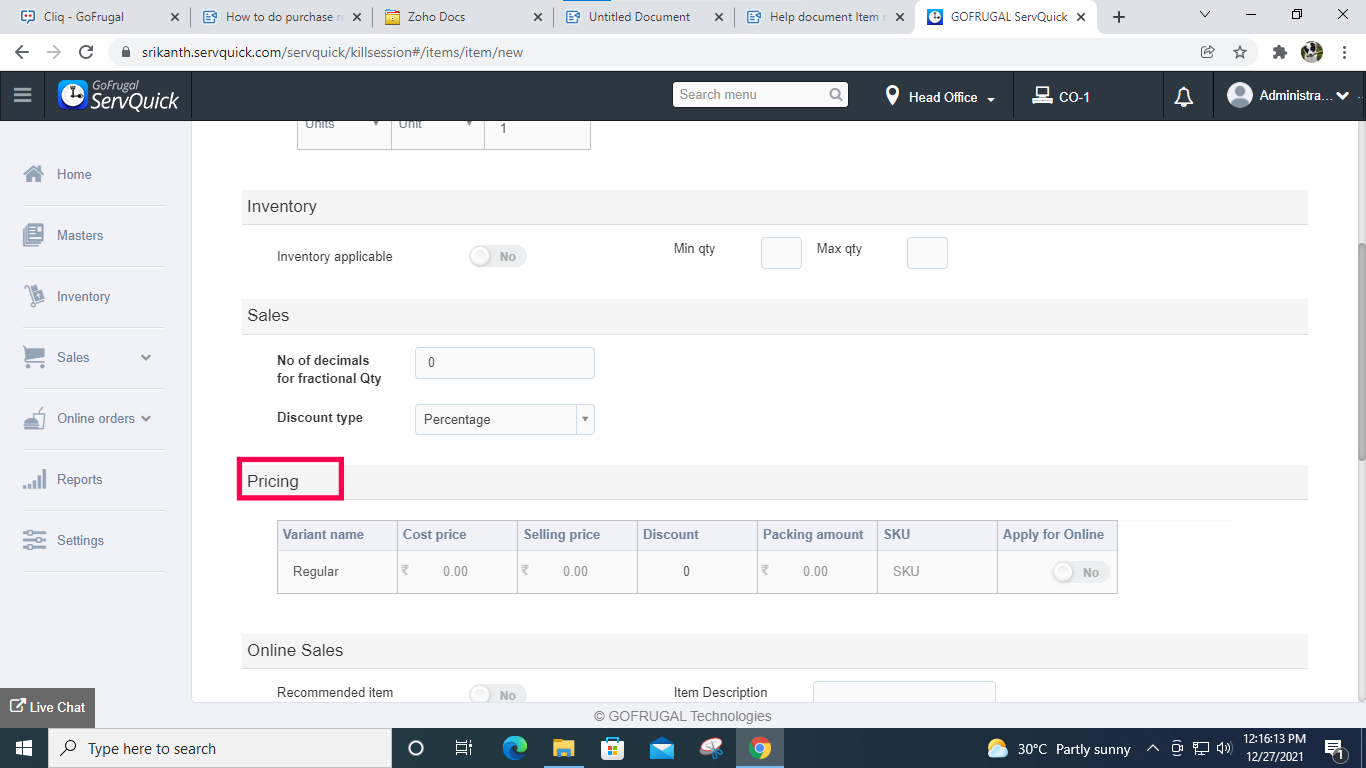Viewport: 1366px width, 768px height.
Task: Go back using the browser back arrow
Action: click(23, 52)
